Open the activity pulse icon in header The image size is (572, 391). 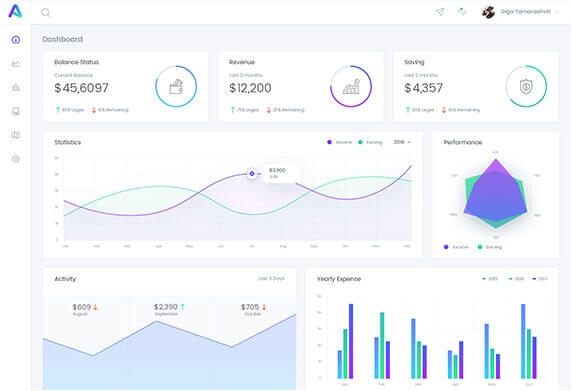point(462,12)
